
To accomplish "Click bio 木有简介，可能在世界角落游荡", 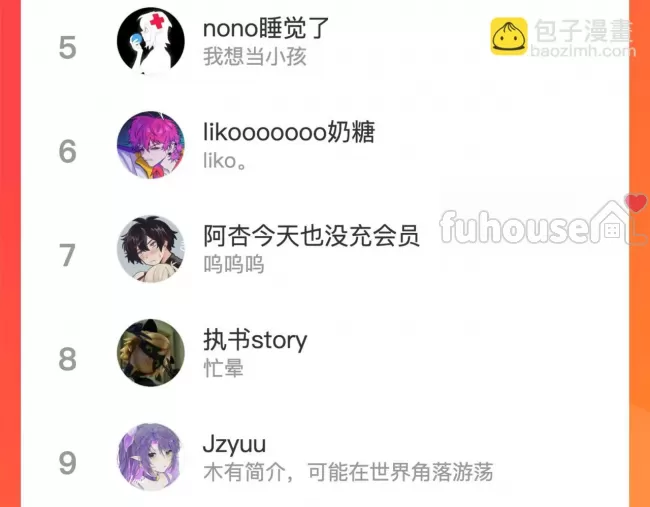I will (348, 472).
